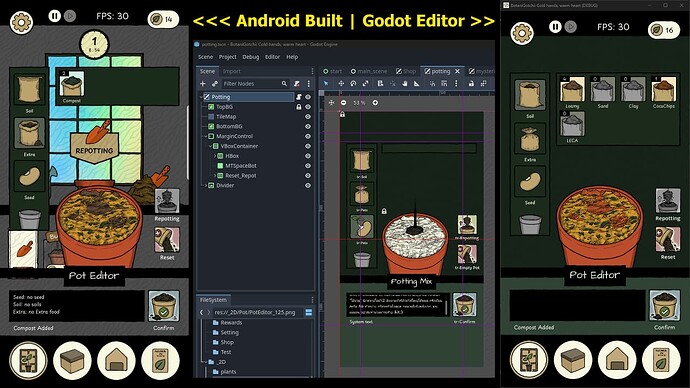This screenshot has width=690, height=388.
Task: Open the home icon in Android bottom bar
Action: [x=116, y=360]
